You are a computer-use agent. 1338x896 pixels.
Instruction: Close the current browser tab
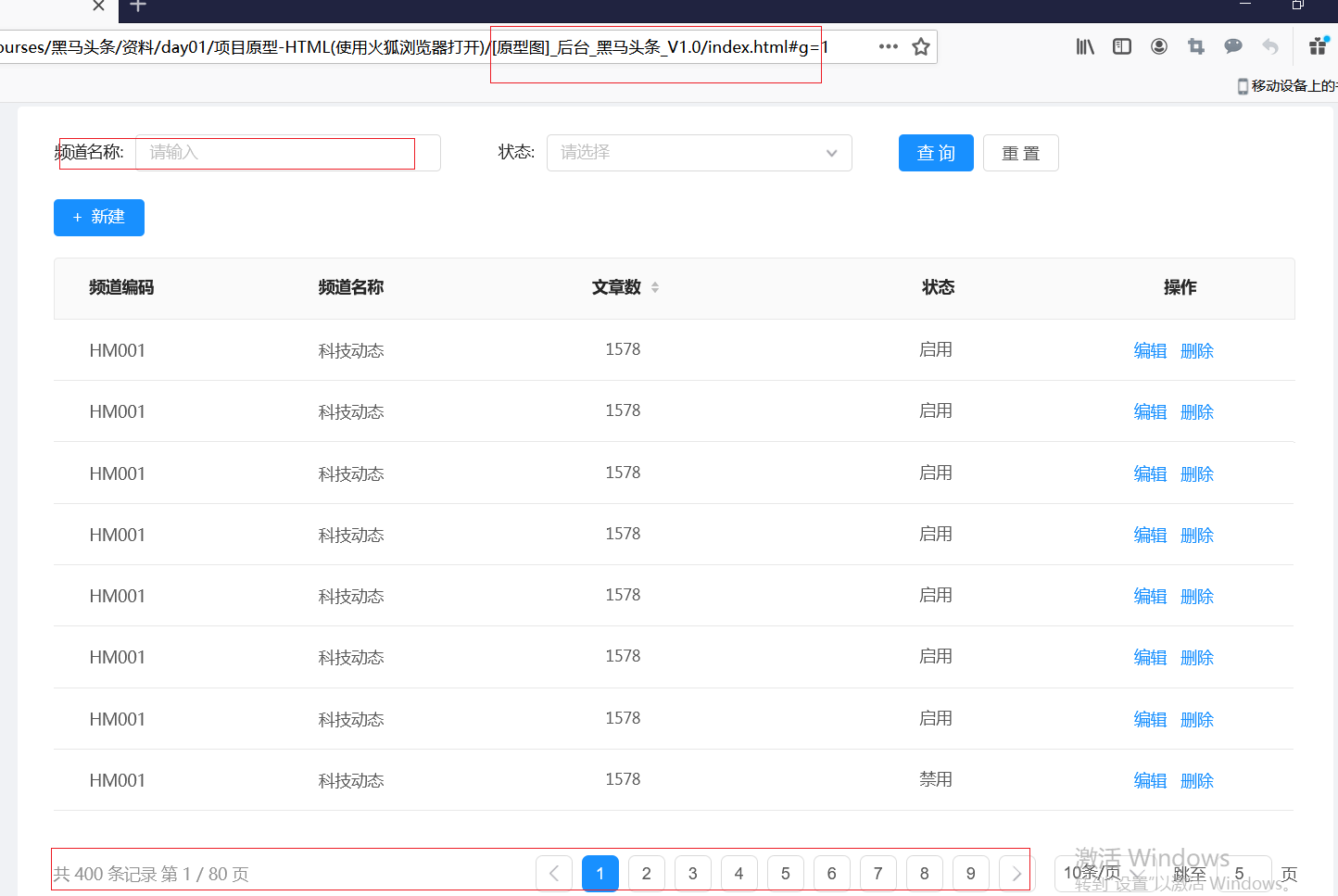pyautogui.click(x=98, y=6)
